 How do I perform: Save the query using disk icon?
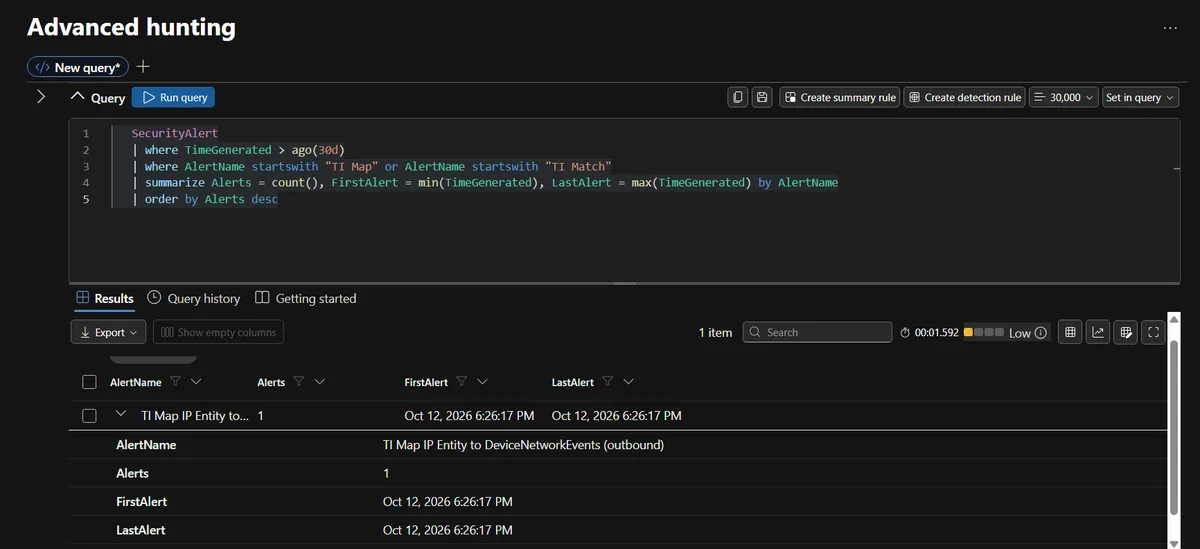(x=762, y=97)
